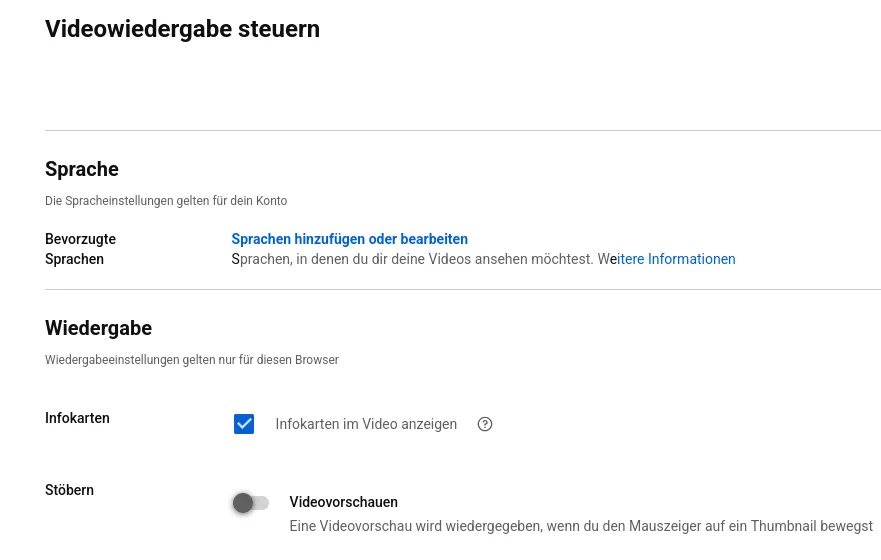Click the help icon next to Infokarten

point(485,424)
